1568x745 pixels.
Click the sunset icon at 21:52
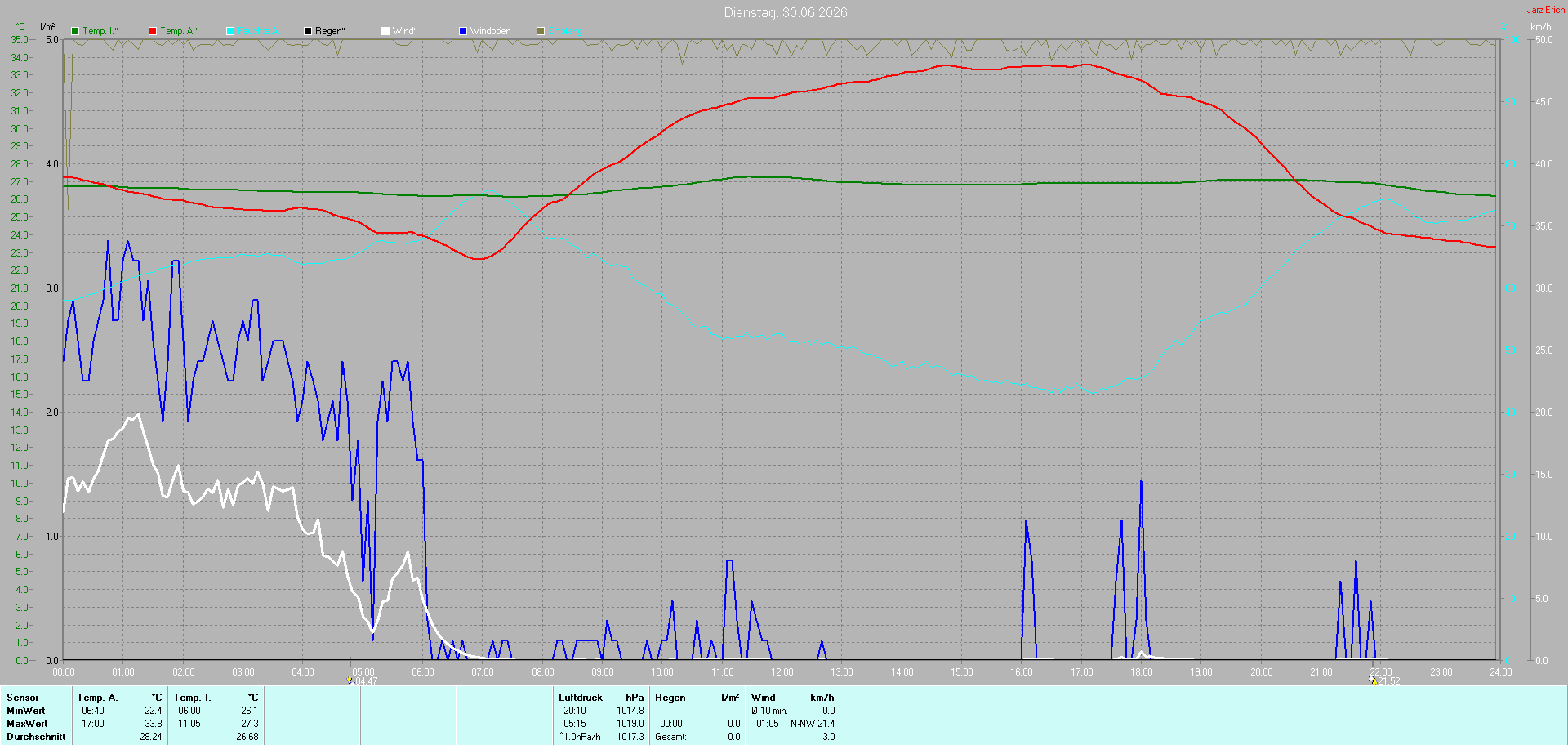1373,680
